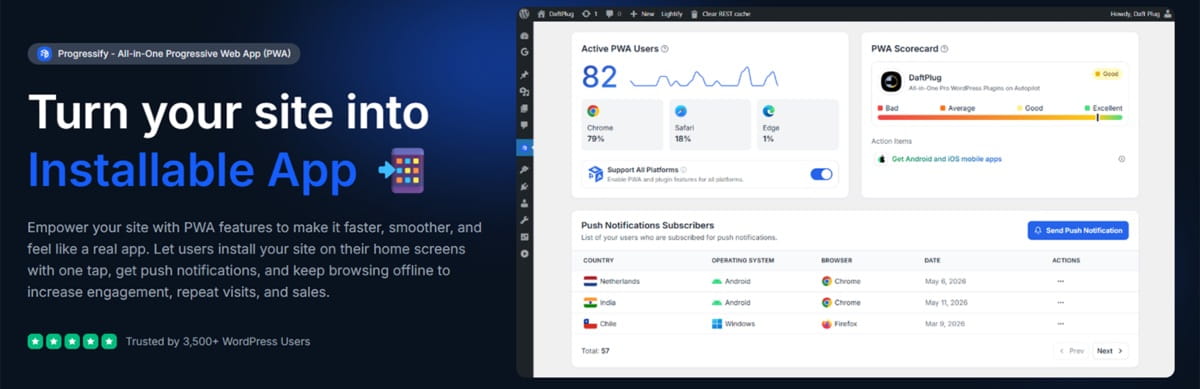Image resolution: width=1200 pixels, height=389 pixels.
Task: Click Trusted by 3,500+ WordPress Users text
Action: coord(218,341)
